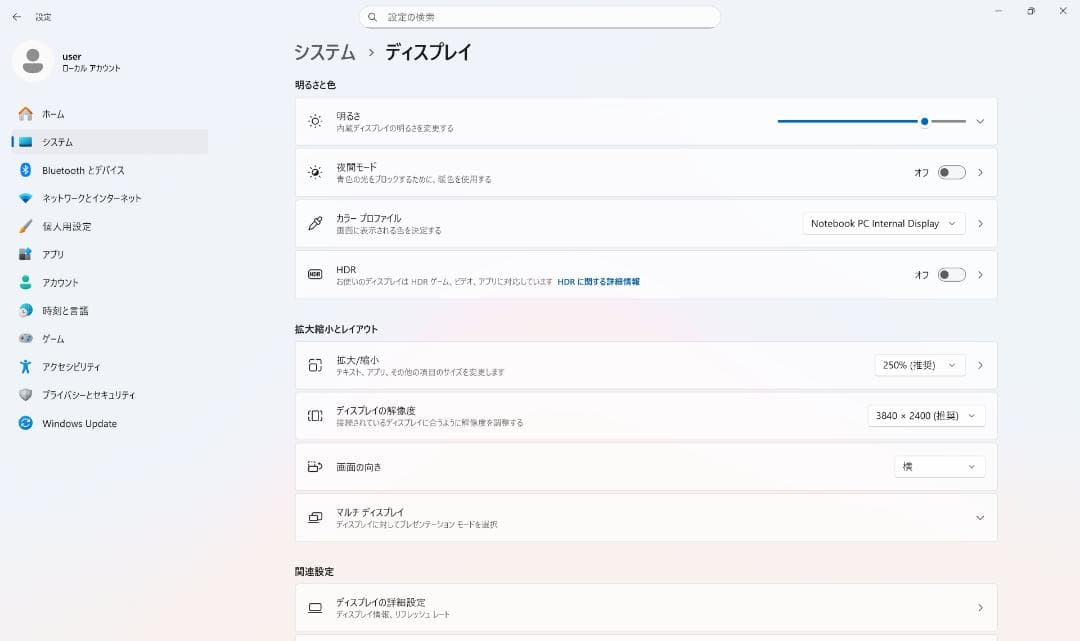The width and height of the screenshot is (1080, 641).
Task: Click the プライバシーとセキュリティ shield icon
Action: coord(26,395)
